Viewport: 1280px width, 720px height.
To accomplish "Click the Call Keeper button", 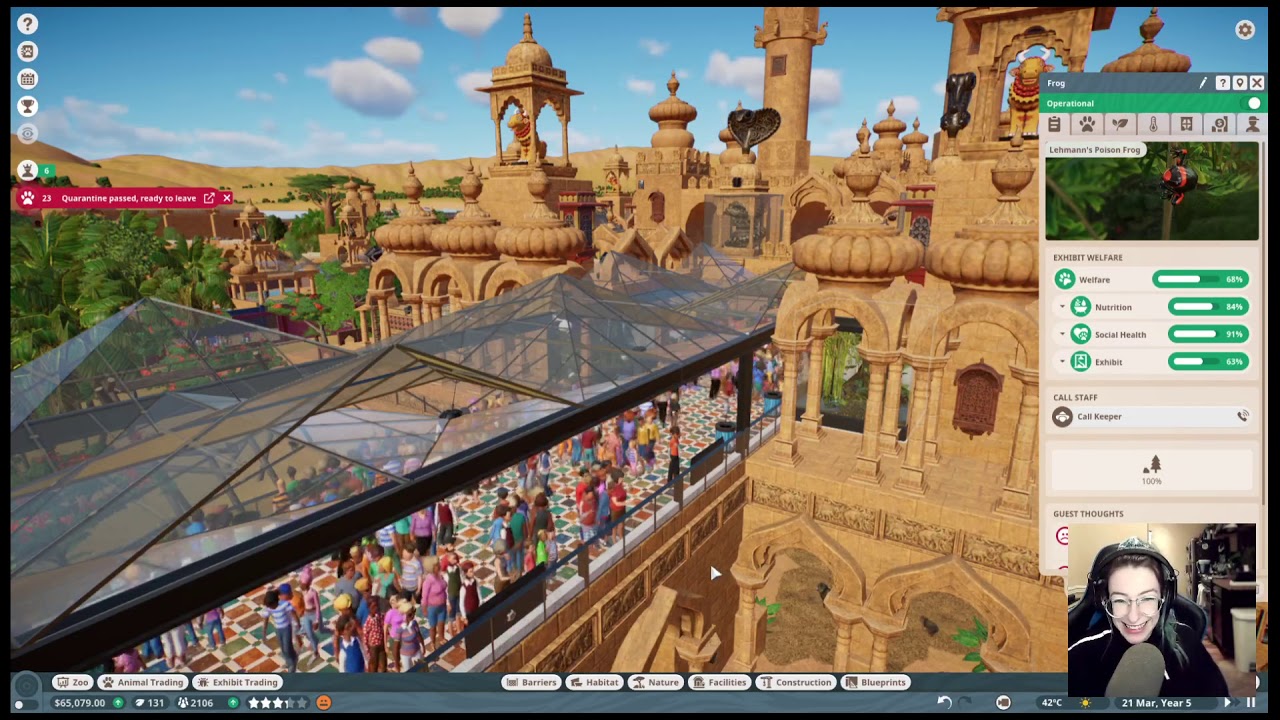I will click(1152, 416).
